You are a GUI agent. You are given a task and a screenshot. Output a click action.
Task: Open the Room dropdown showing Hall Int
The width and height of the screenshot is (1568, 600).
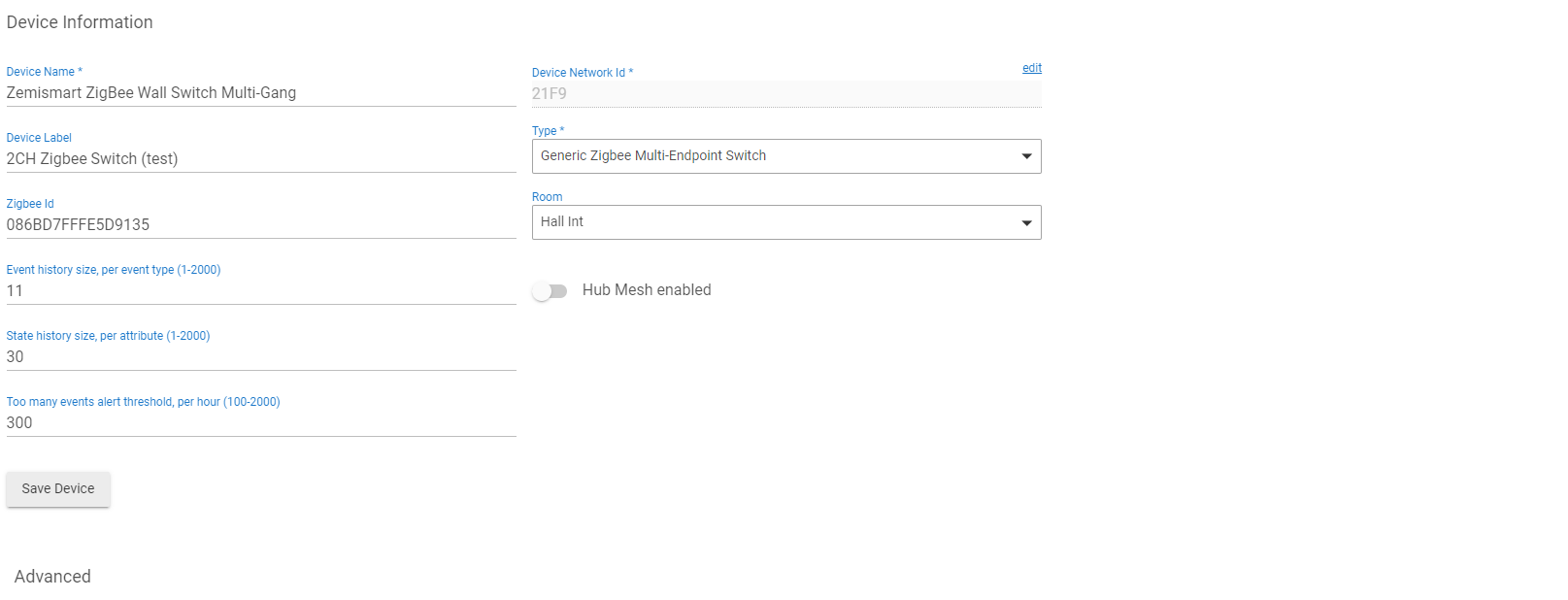pyautogui.click(x=777, y=222)
